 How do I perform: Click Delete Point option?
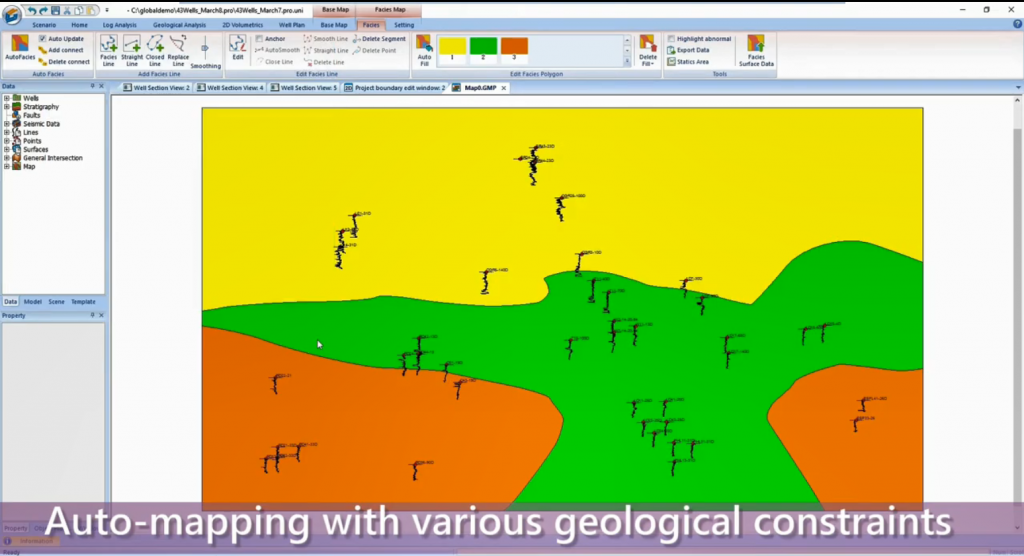[x=374, y=50]
